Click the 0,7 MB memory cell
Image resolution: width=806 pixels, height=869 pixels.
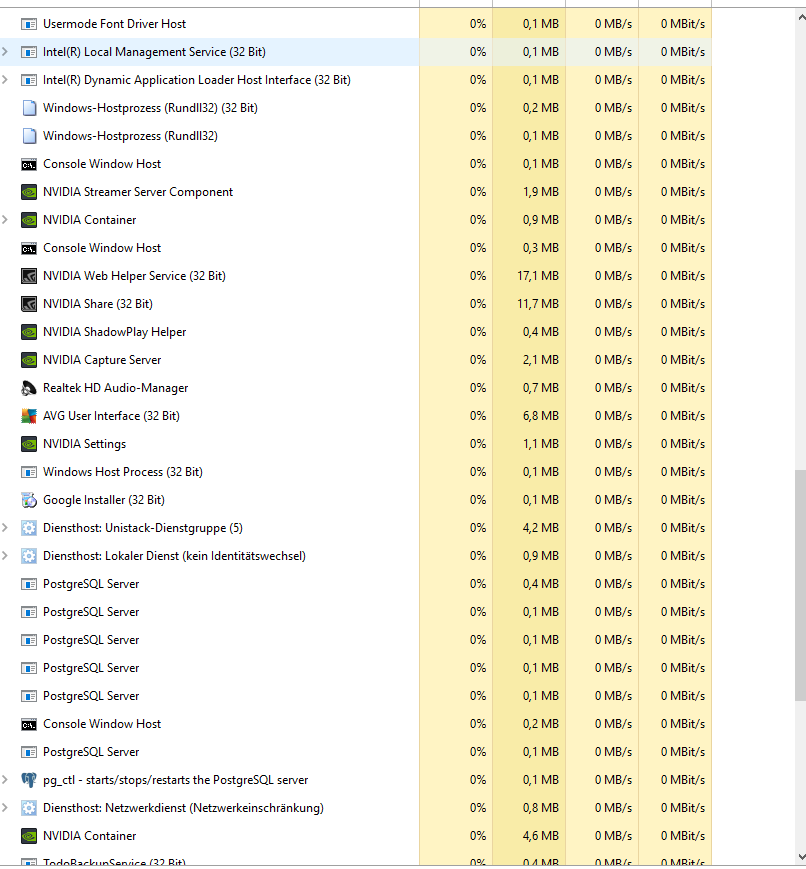pos(529,388)
